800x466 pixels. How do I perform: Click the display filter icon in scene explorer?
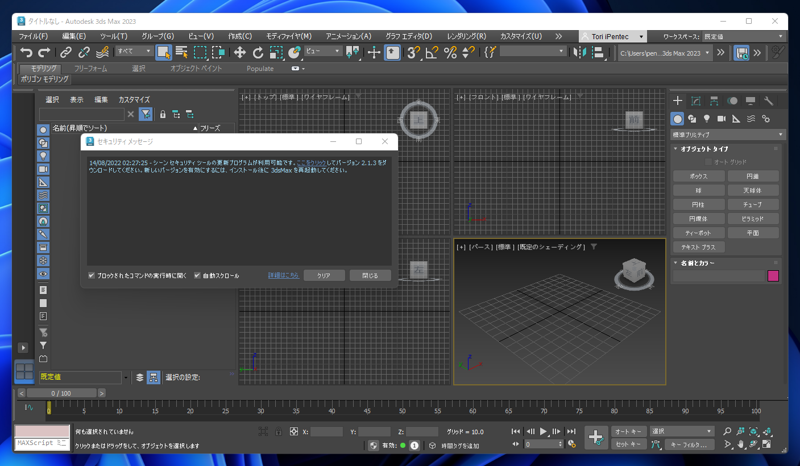click(145, 115)
